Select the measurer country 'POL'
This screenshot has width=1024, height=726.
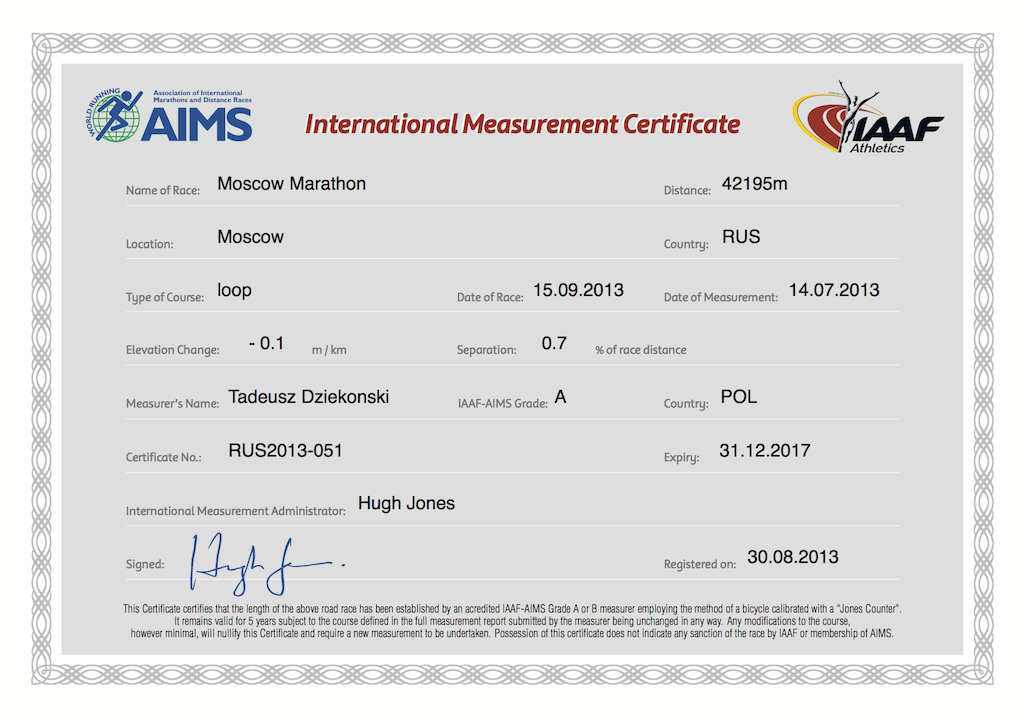point(739,397)
